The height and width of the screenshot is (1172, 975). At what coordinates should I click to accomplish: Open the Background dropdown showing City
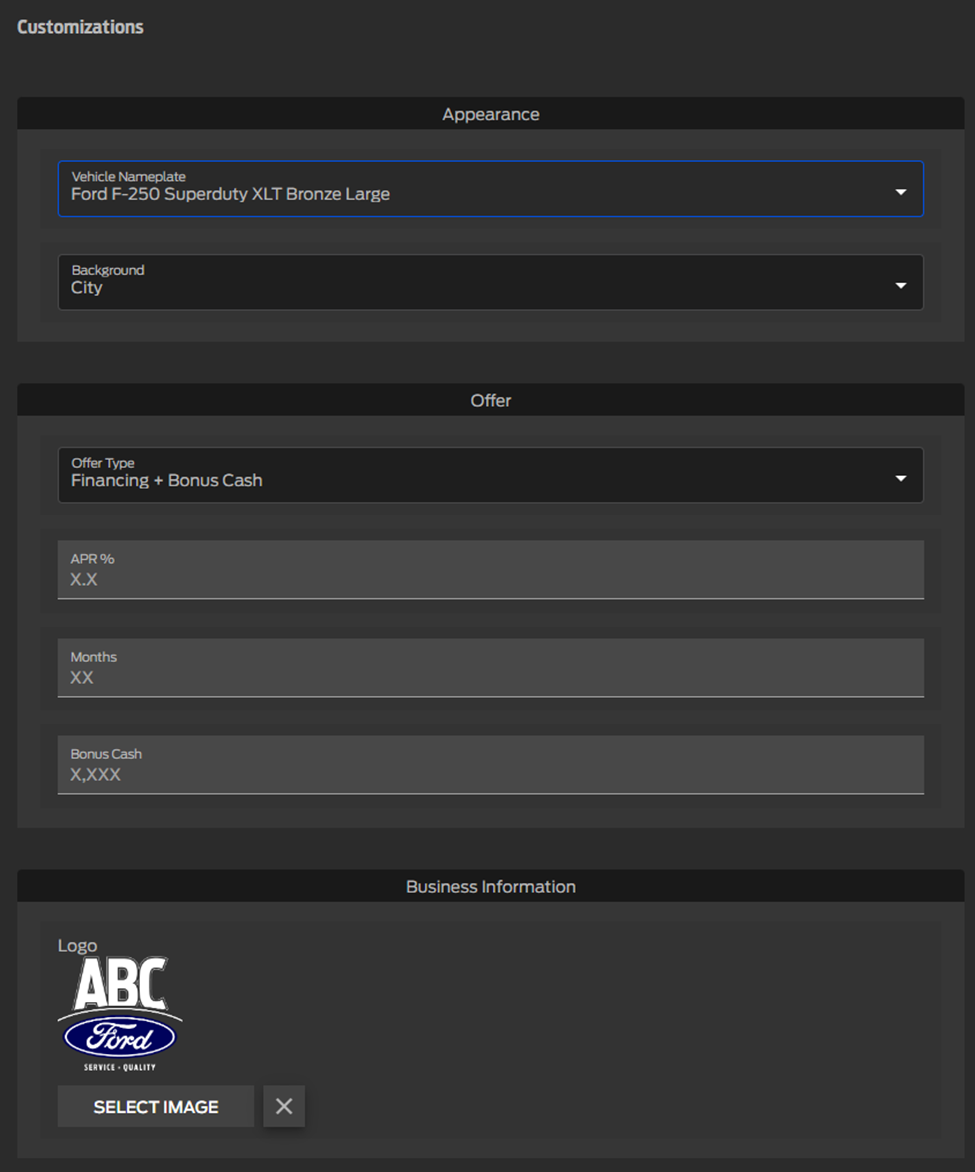pos(490,283)
